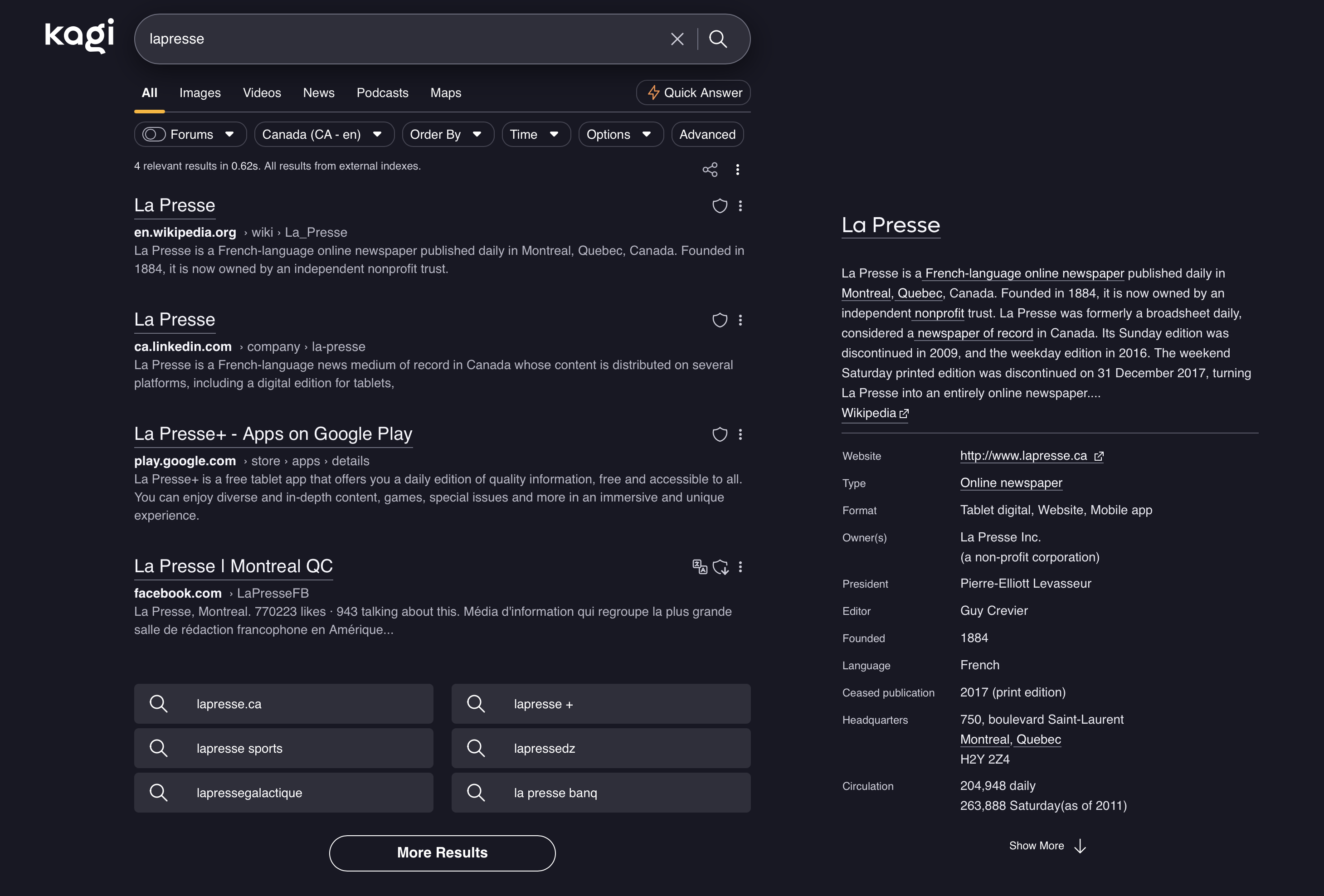Toggle the Forums switch
This screenshot has width=1324, height=896.
(154, 134)
